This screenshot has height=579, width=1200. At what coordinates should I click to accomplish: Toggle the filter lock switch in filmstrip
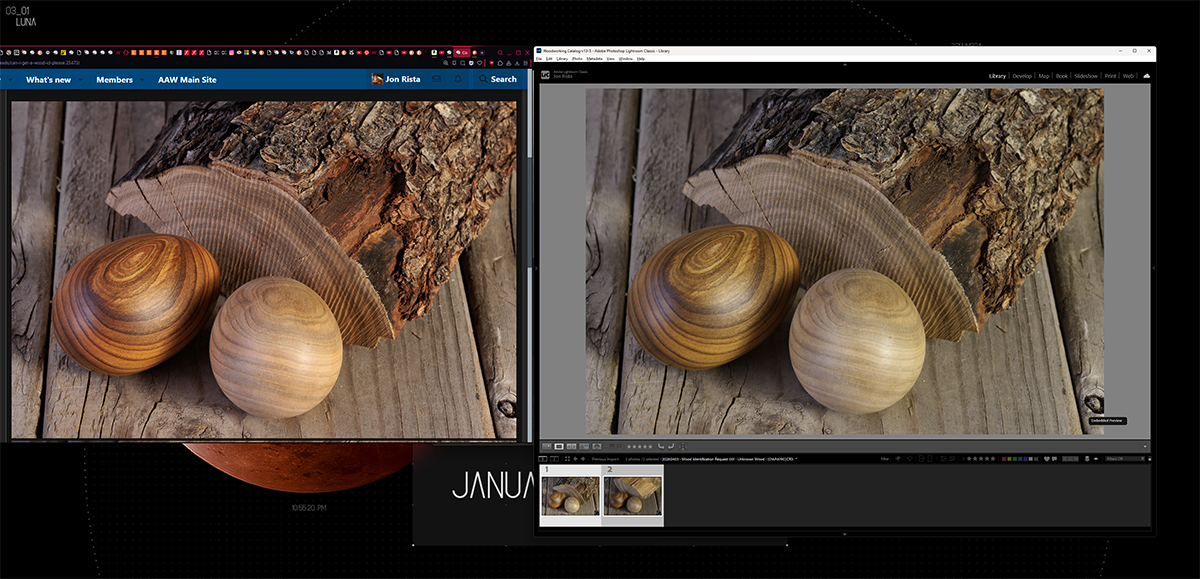(1149, 459)
